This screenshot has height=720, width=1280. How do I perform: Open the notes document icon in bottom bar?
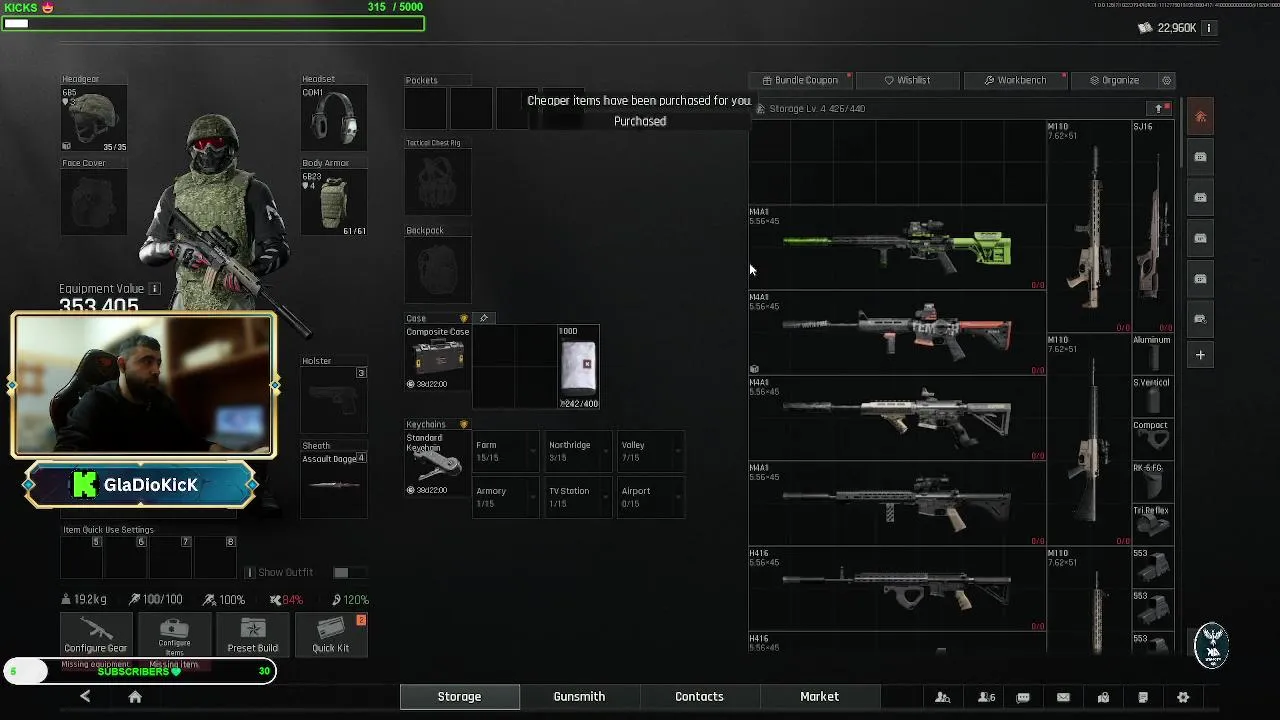pos(1143,697)
